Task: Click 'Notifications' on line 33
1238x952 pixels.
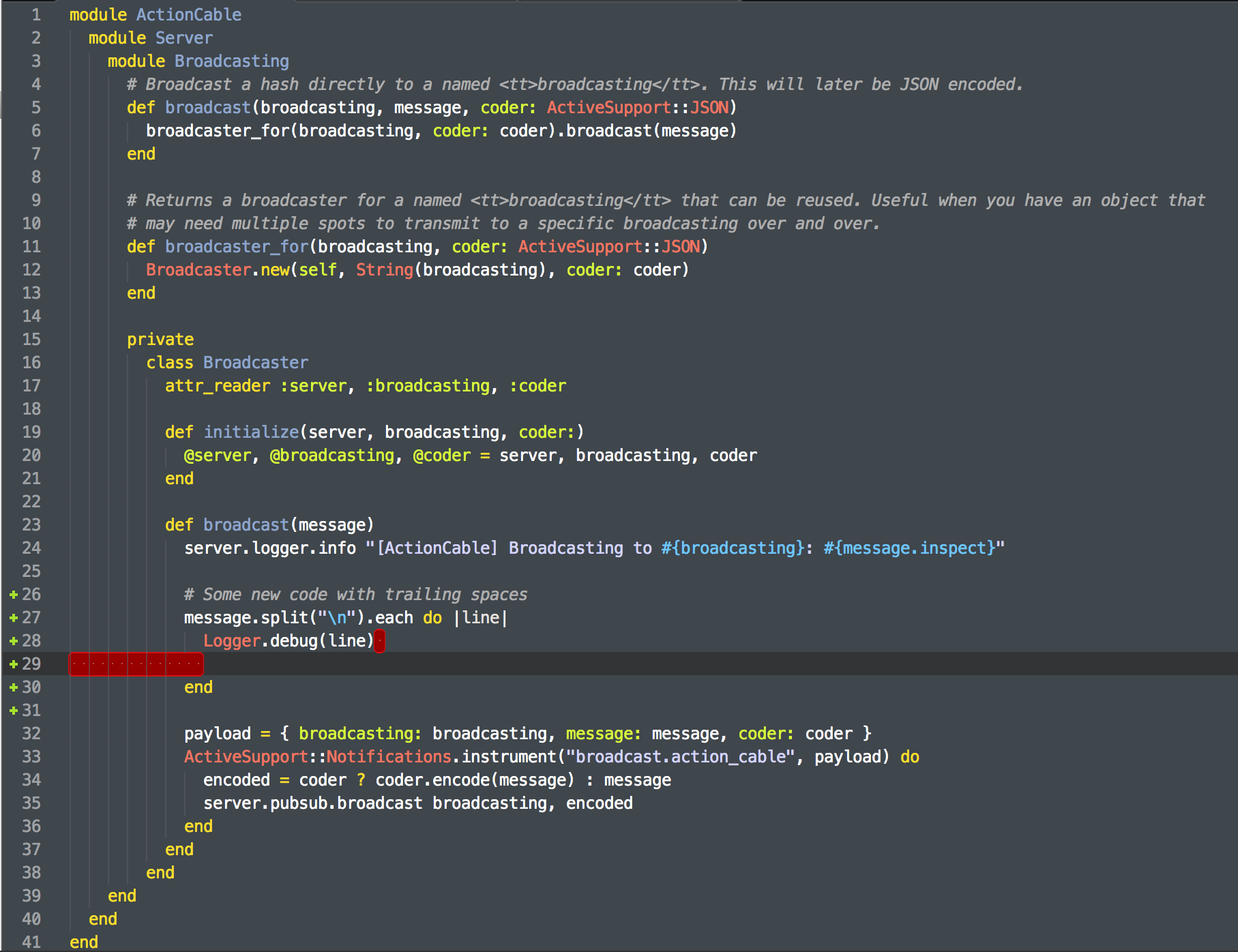Action: pyautogui.click(x=389, y=757)
